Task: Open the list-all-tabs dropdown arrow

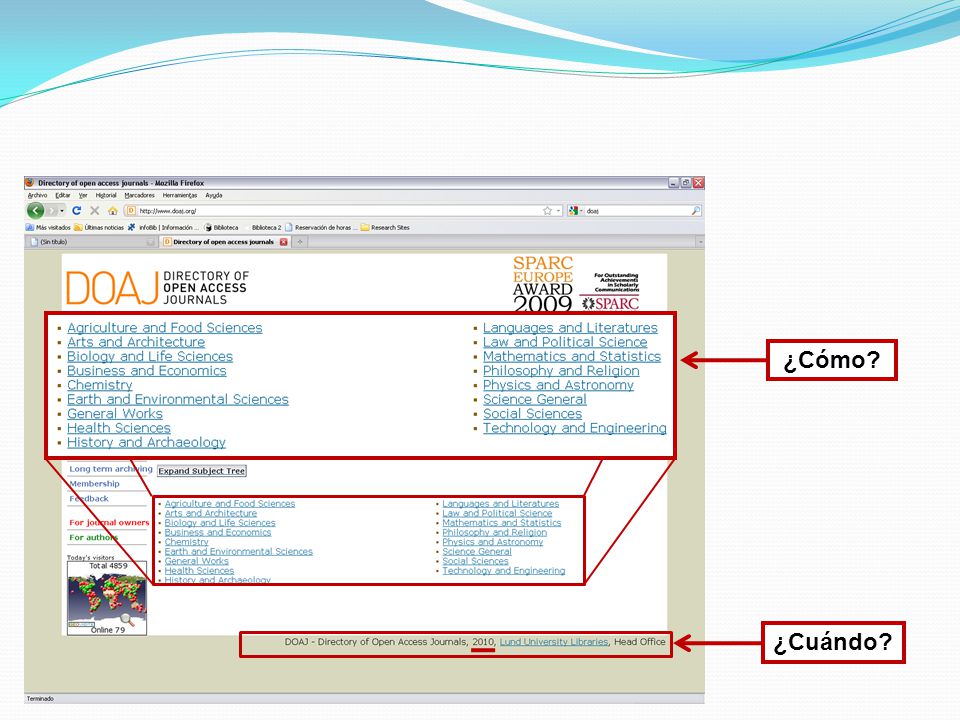Action: point(700,242)
